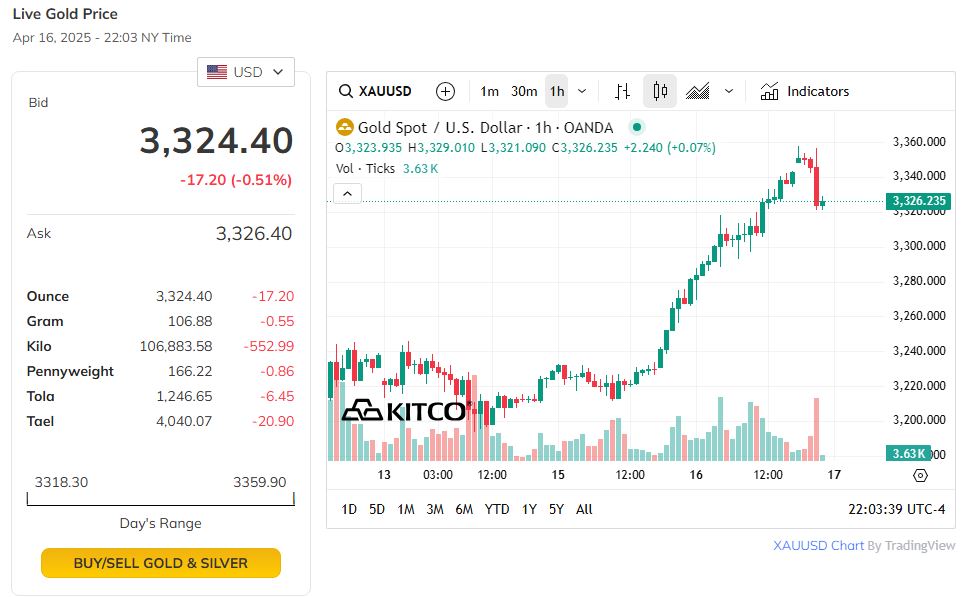Select the candlestick chart style icon

click(x=660, y=91)
